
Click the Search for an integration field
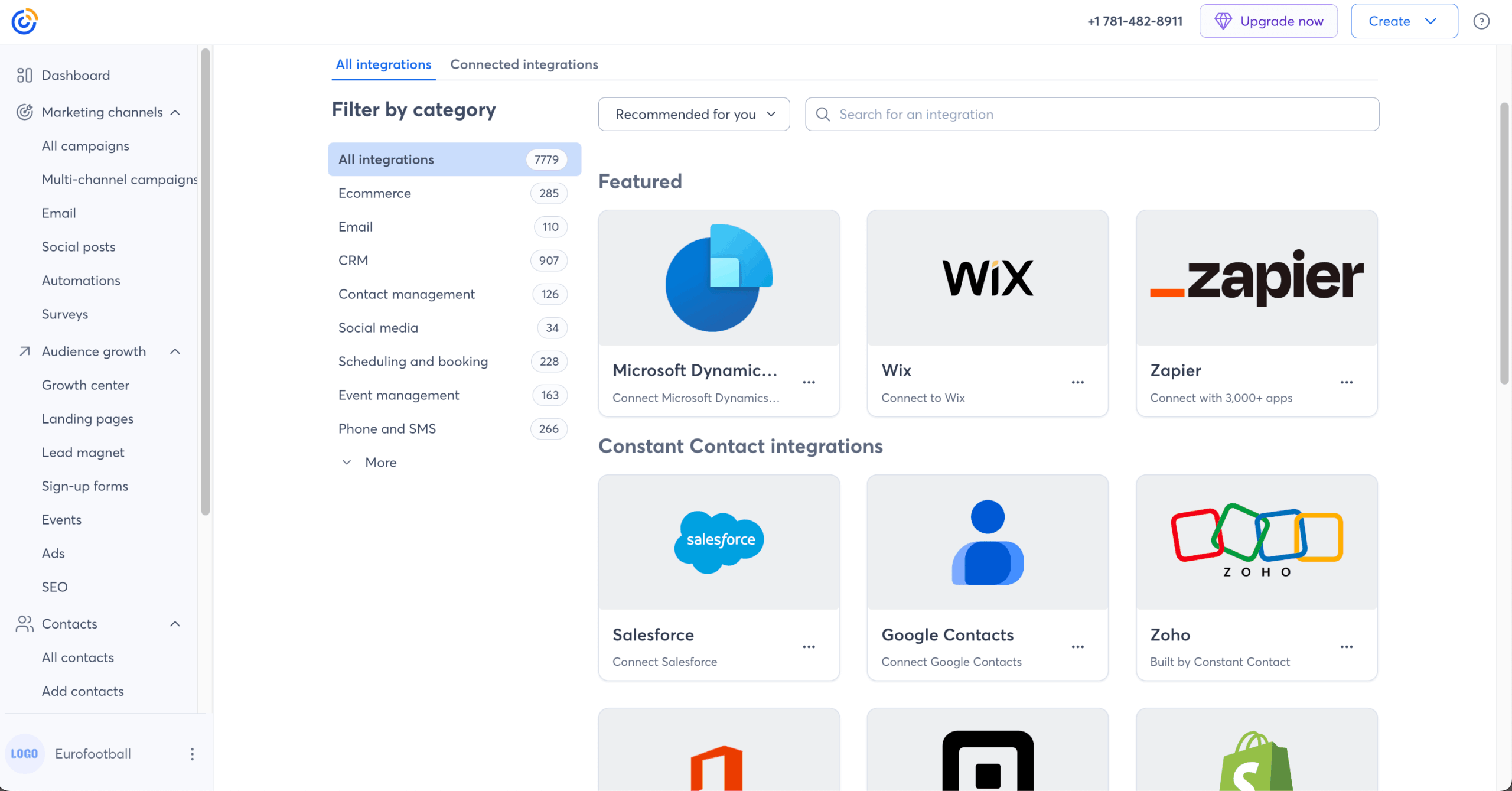pyautogui.click(x=1092, y=114)
